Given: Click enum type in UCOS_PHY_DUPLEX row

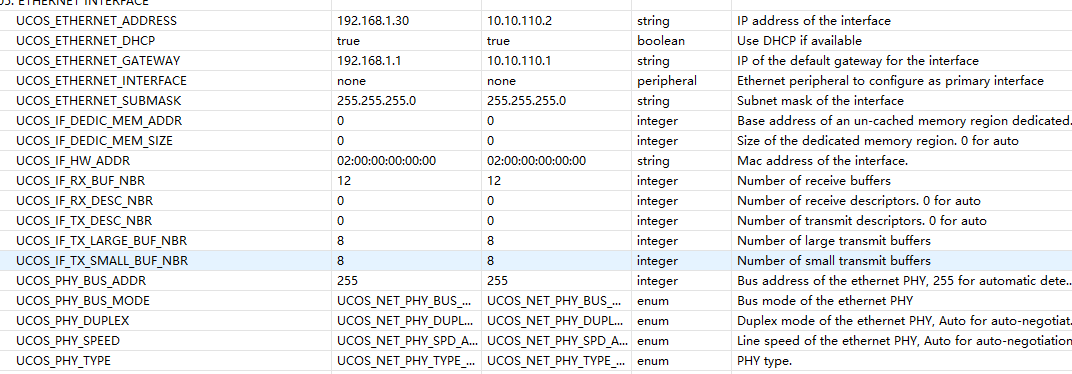Looking at the screenshot, I should tap(653, 321).
